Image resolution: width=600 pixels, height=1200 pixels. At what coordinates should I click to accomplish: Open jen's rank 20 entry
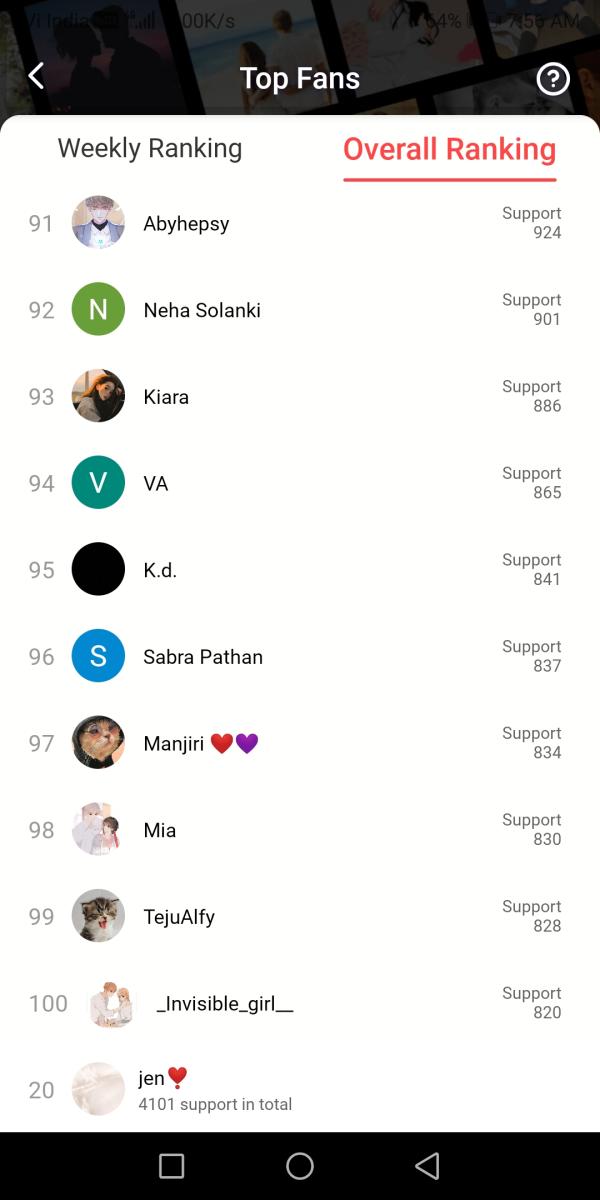pyautogui.click(x=215, y=1089)
